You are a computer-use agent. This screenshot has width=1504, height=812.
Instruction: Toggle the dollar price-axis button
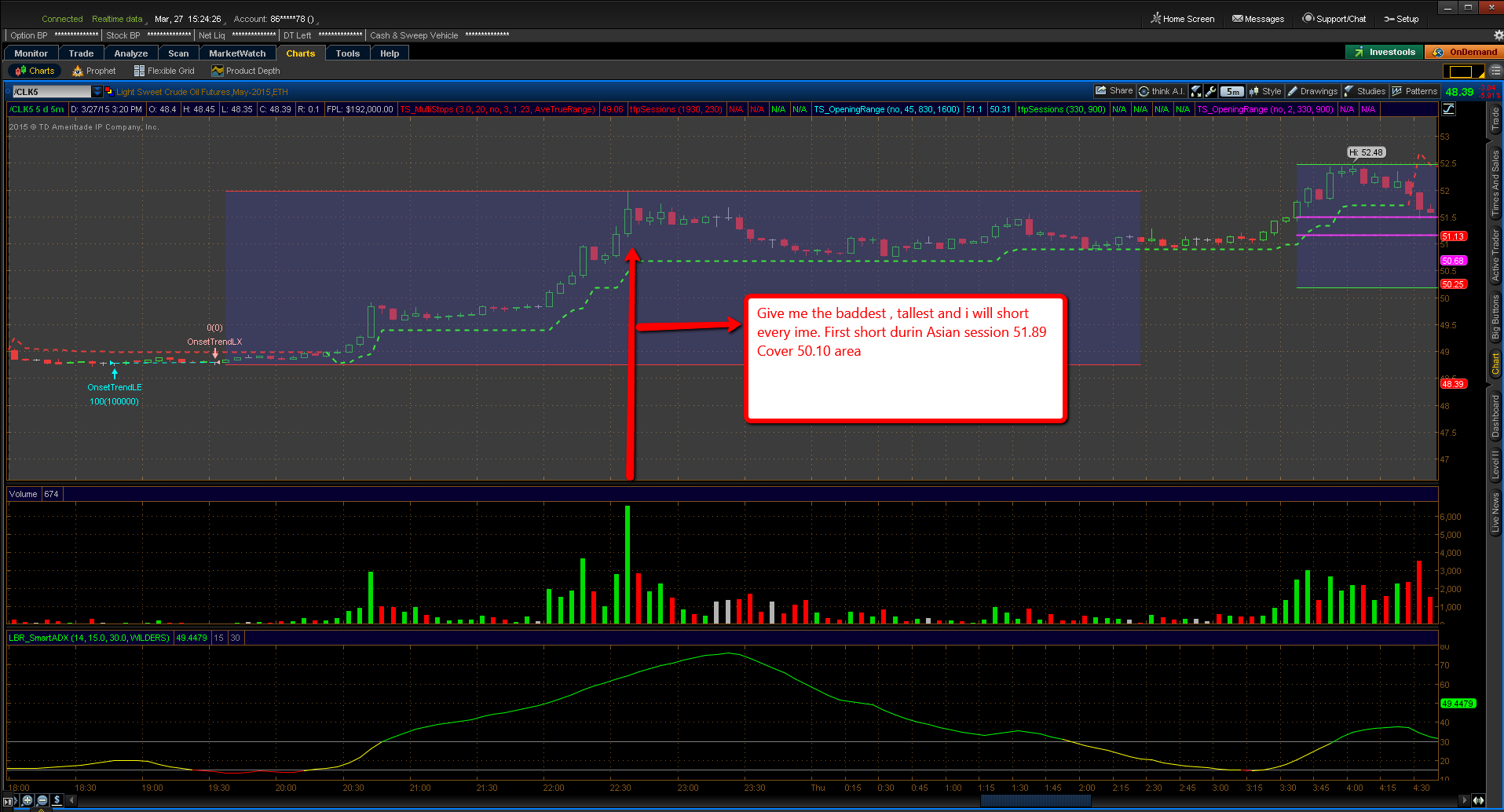point(57,800)
